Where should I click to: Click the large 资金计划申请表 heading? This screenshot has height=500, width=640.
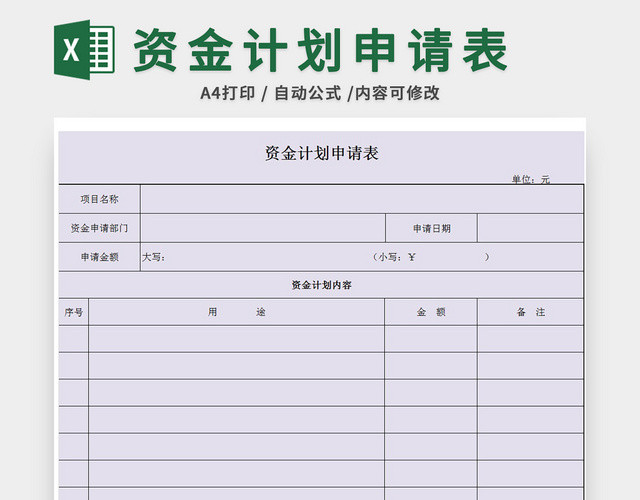point(320,50)
